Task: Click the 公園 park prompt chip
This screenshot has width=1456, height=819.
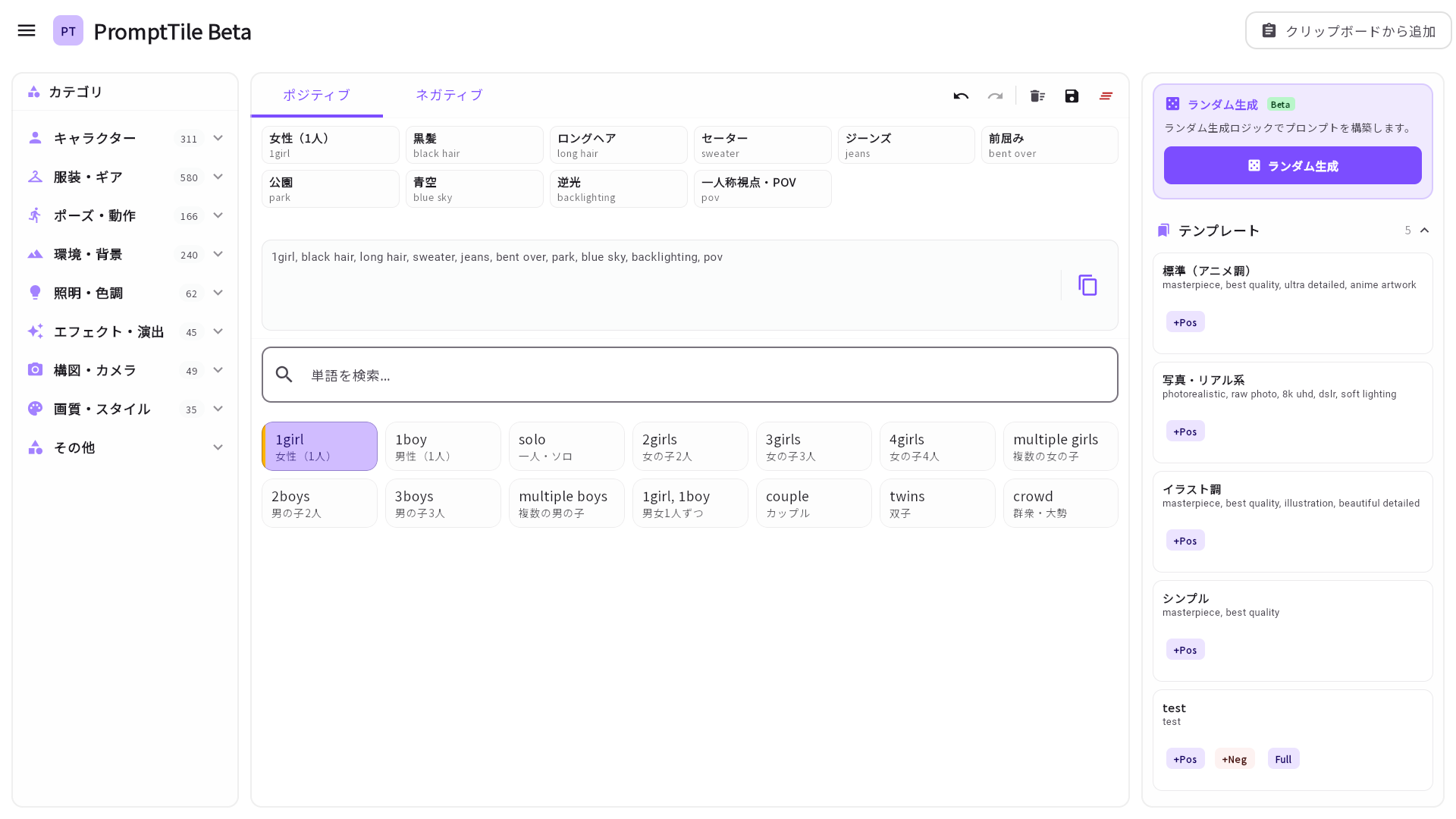Action: pyautogui.click(x=331, y=189)
